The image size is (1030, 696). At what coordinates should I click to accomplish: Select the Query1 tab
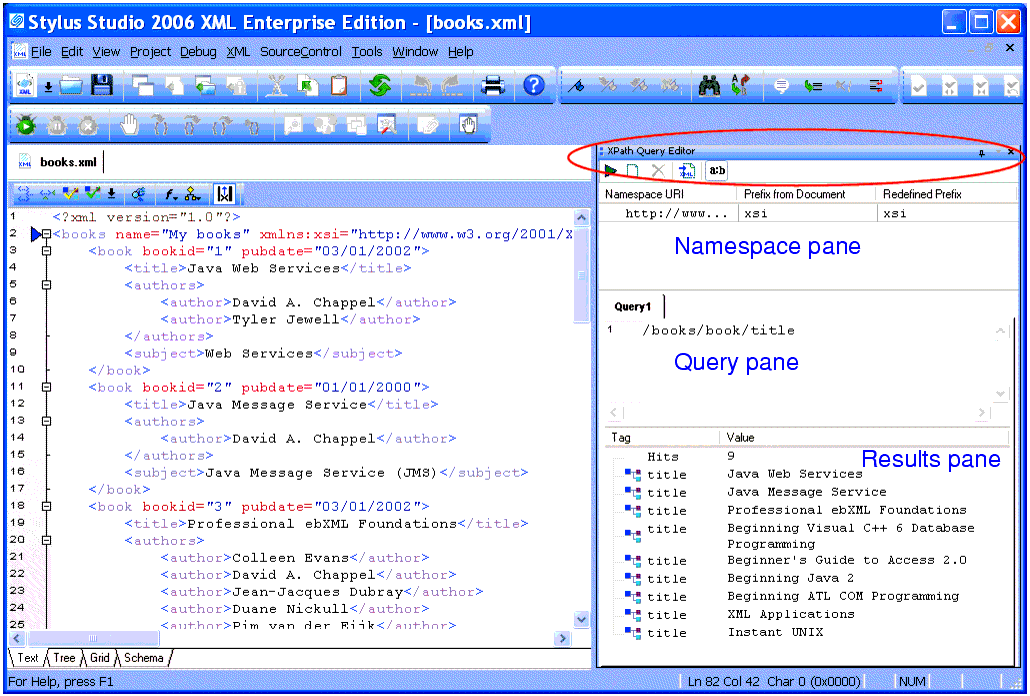(x=632, y=307)
